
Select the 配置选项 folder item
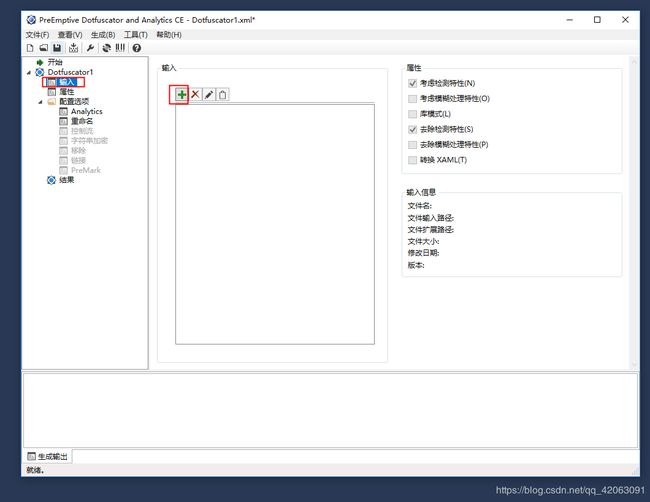[74, 102]
